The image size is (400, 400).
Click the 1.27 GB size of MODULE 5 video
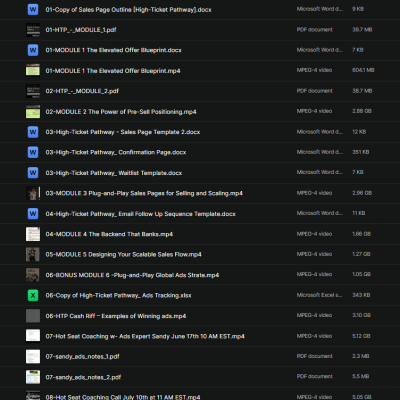pos(361,254)
